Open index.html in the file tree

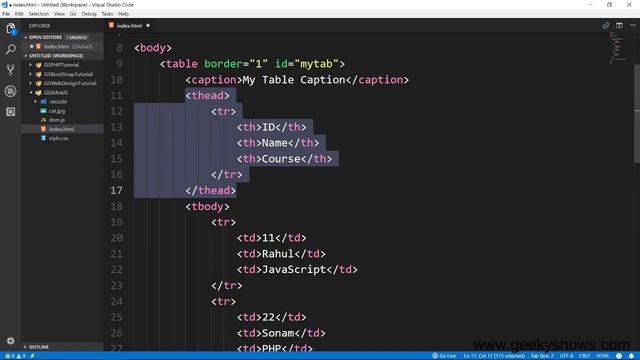point(62,129)
